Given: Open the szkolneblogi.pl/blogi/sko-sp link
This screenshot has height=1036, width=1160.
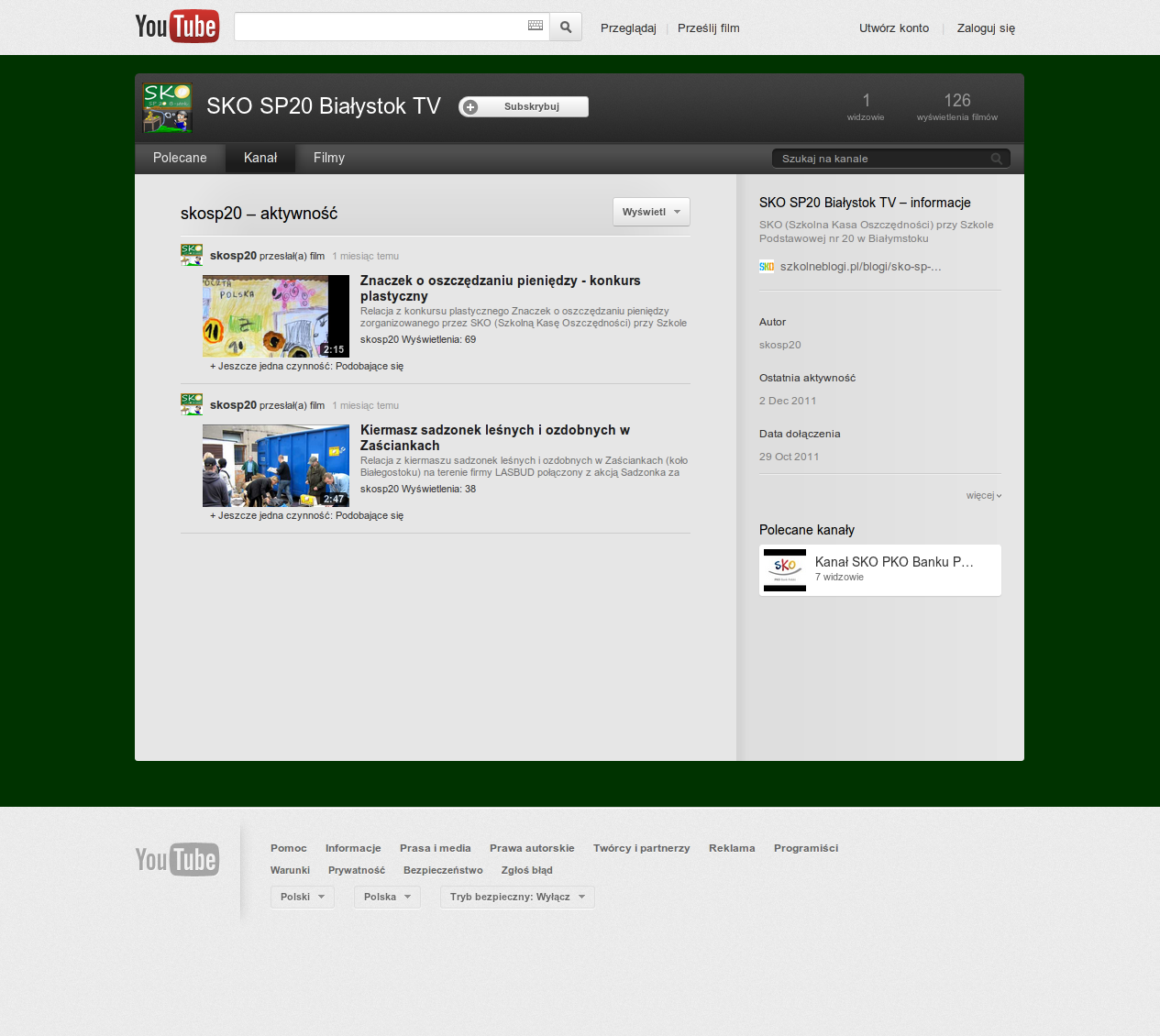Looking at the screenshot, I should pyautogui.click(x=861, y=266).
